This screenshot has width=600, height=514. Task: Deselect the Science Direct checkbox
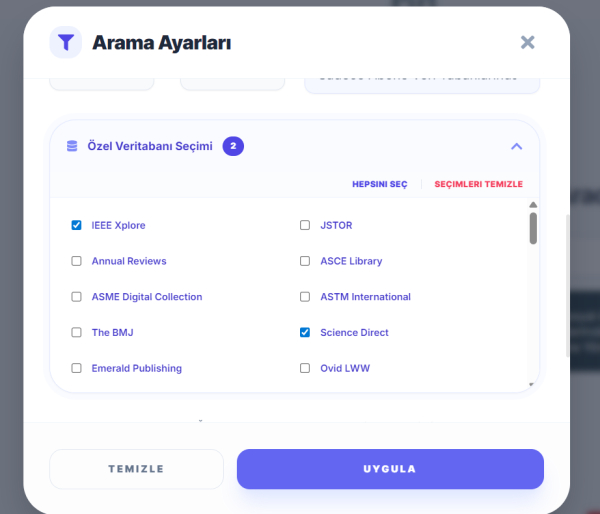click(305, 332)
